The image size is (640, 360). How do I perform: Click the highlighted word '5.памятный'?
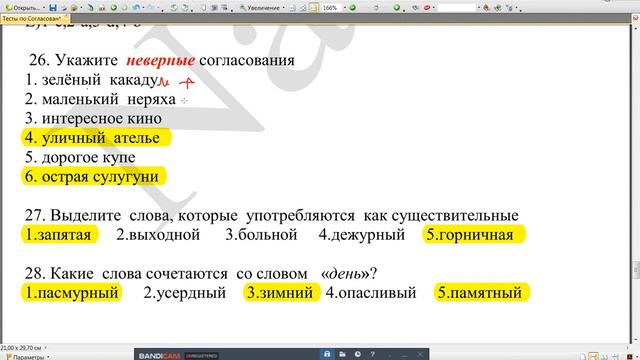(481, 293)
